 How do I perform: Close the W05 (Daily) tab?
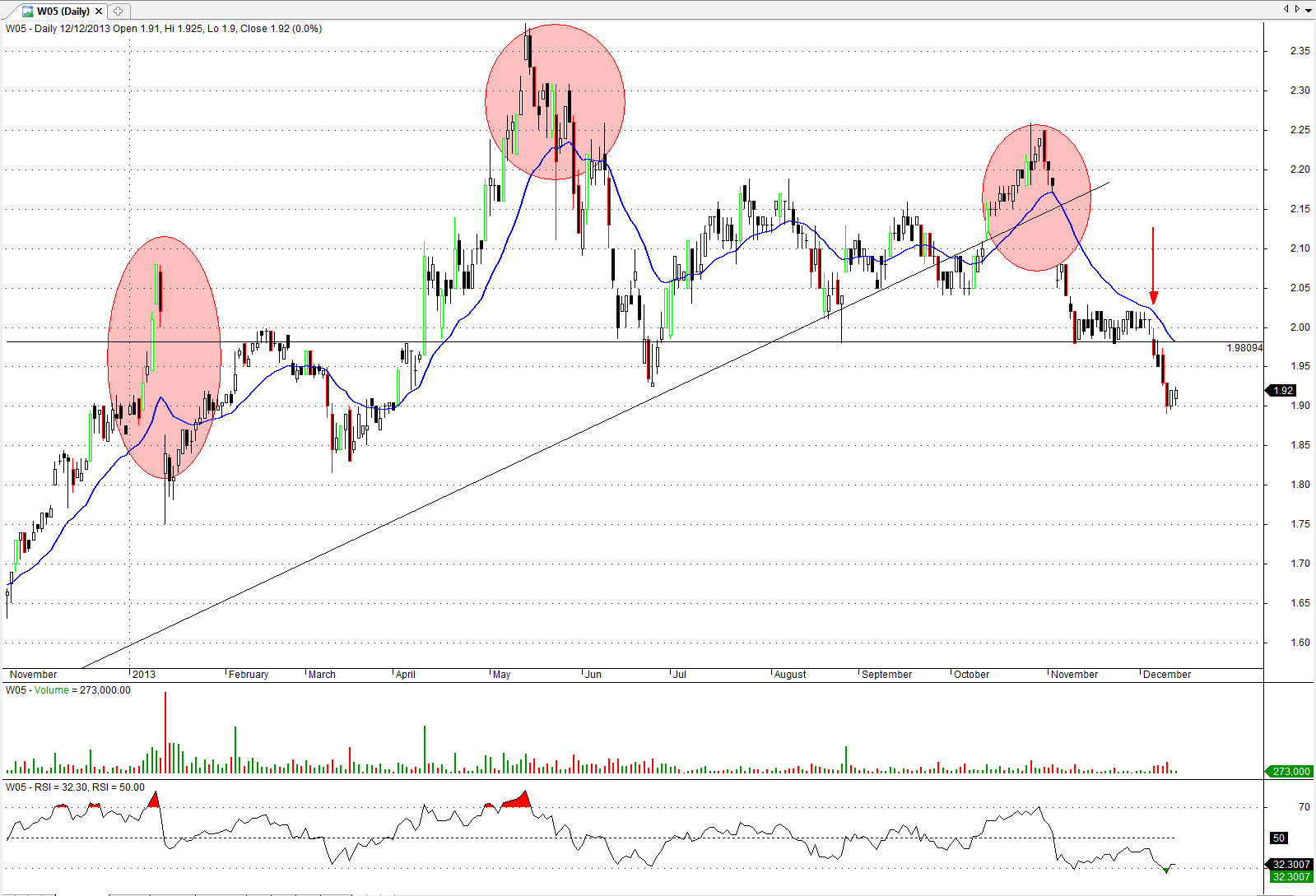[99, 12]
